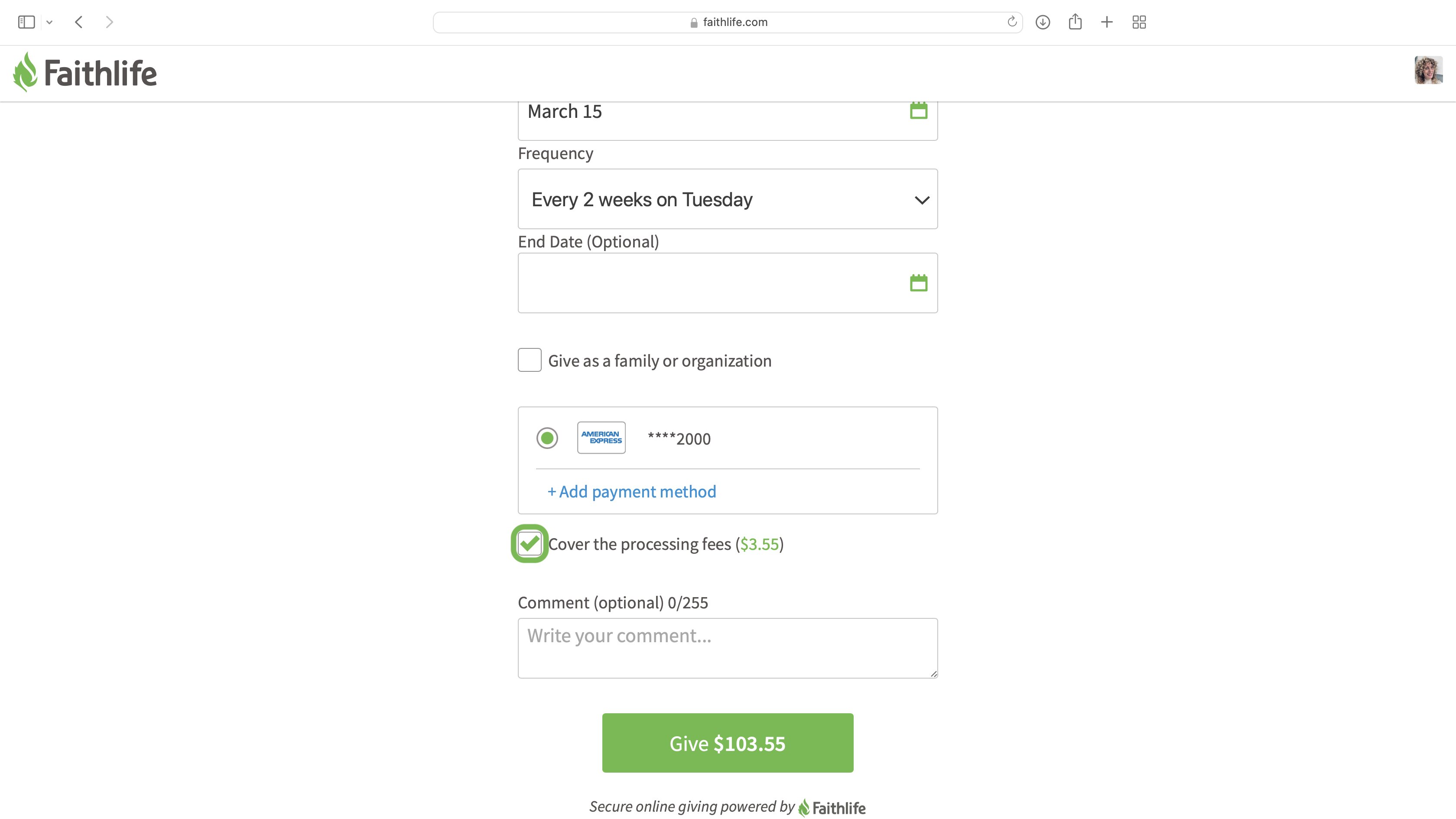Uncheck Cover the processing fees
The image size is (1456, 819).
pyautogui.click(x=530, y=544)
